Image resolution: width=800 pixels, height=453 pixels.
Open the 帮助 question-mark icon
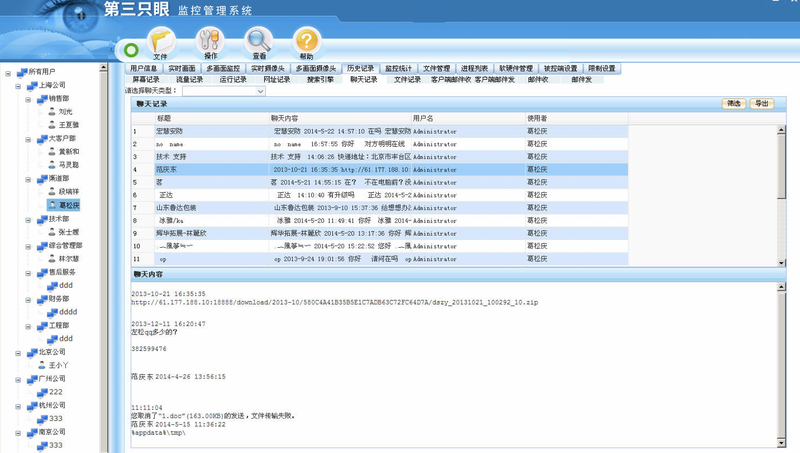click(x=307, y=43)
